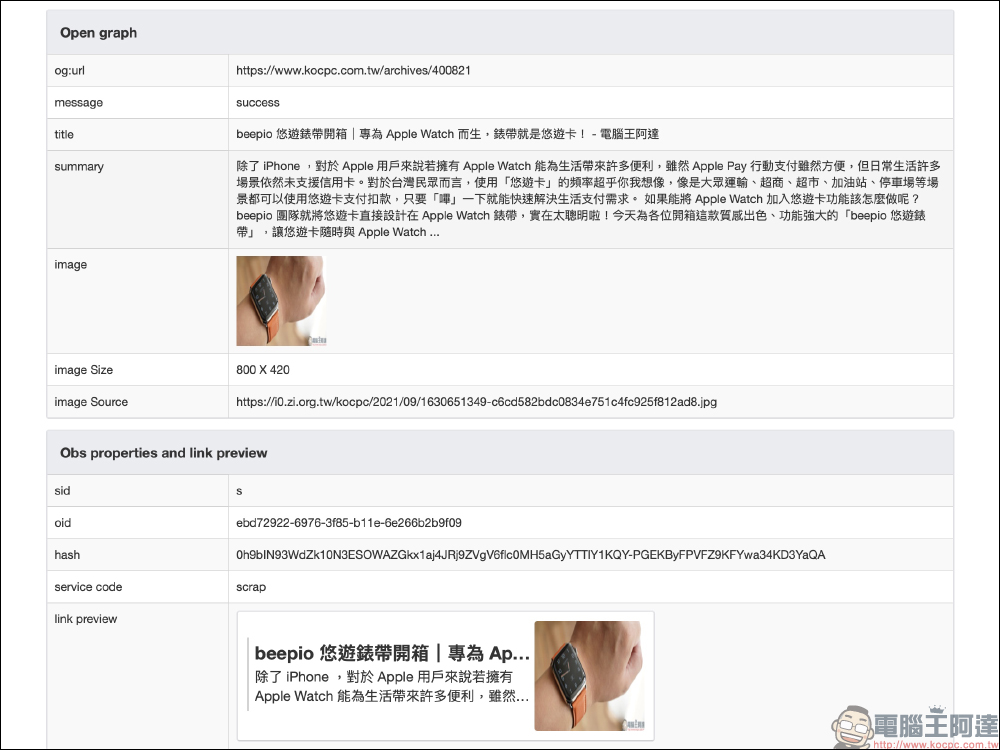Open the link preview card watch thumbnail
Image resolution: width=1000 pixels, height=750 pixels.
588,676
